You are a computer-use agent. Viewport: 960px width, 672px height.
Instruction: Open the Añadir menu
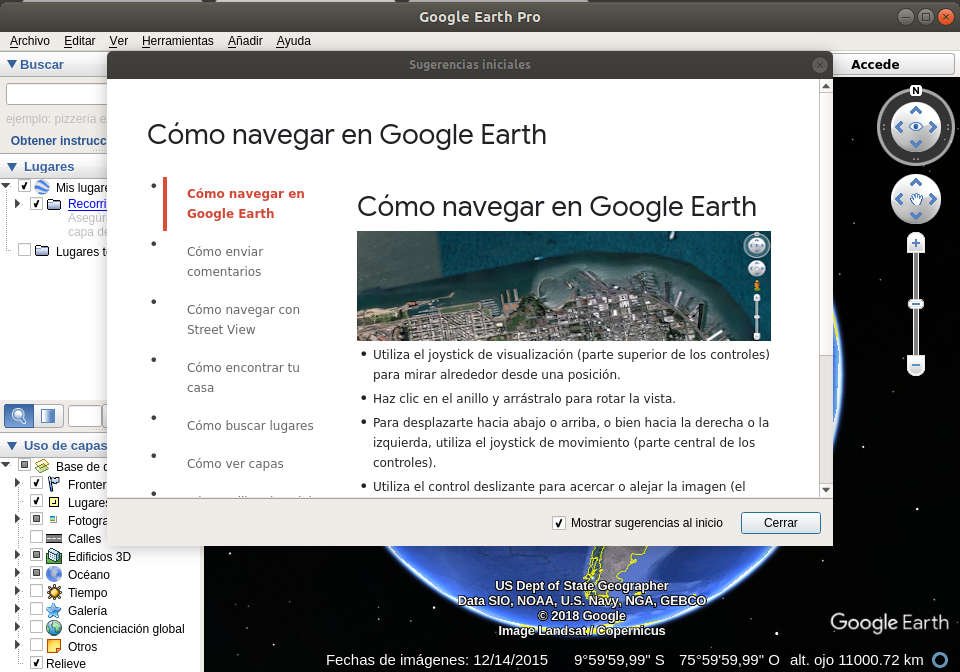coord(245,41)
